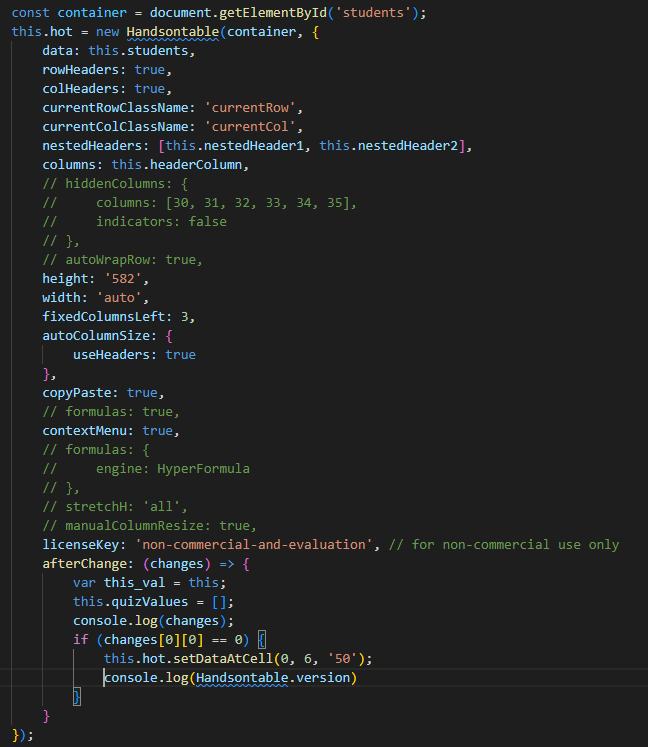Image resolution: width=648 pixels, height=747 pixels.
Task: Select the 'non-commercial-and-evaluation' license string
Action: point(253,545)
